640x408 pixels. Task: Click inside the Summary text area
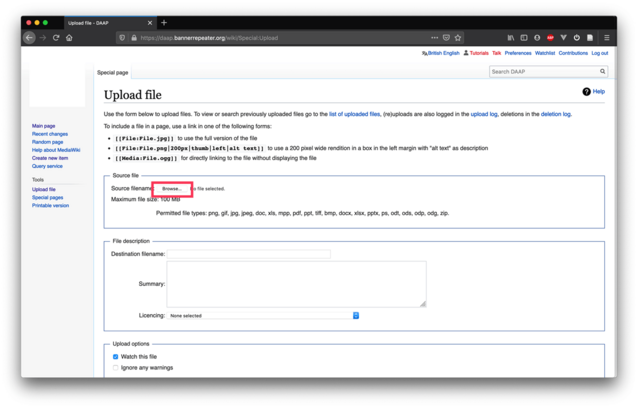click(296, 284)
